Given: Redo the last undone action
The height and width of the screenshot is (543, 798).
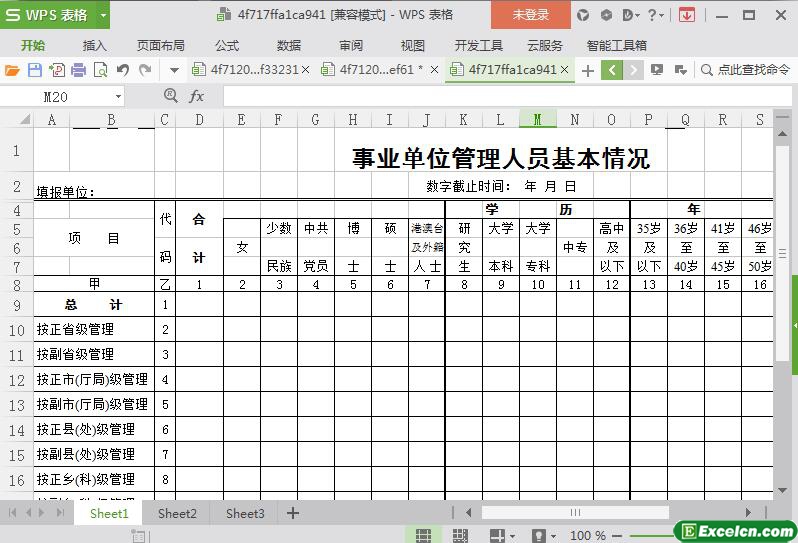Looking at the screenshot, I should 146,70.
